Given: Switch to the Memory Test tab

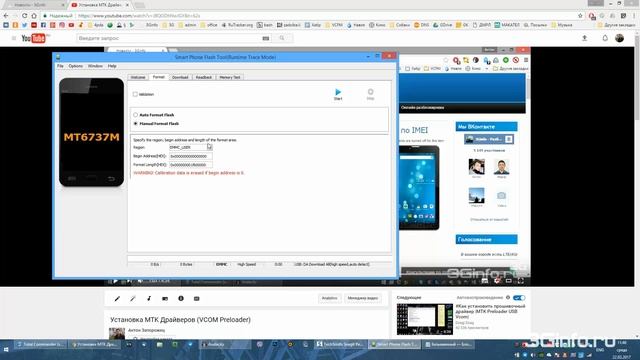Looking at the screenshot, I should [x=230, y=77].
